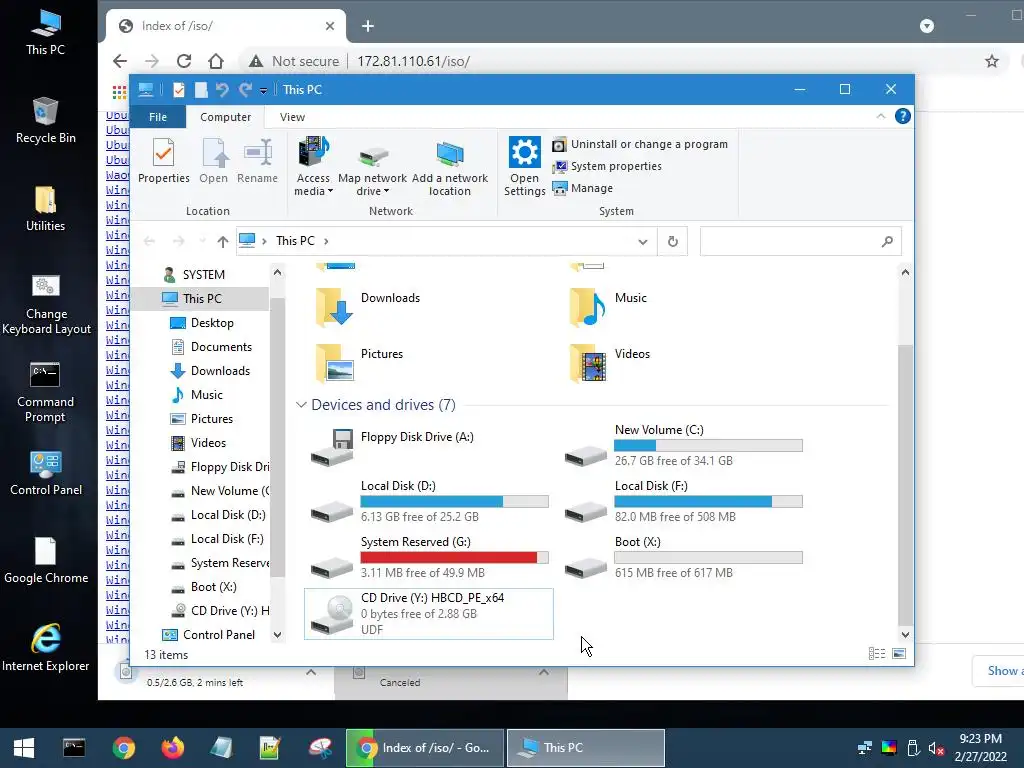
Task: Collapse the ribbon using the chevron
Action: tap(880, 116)
